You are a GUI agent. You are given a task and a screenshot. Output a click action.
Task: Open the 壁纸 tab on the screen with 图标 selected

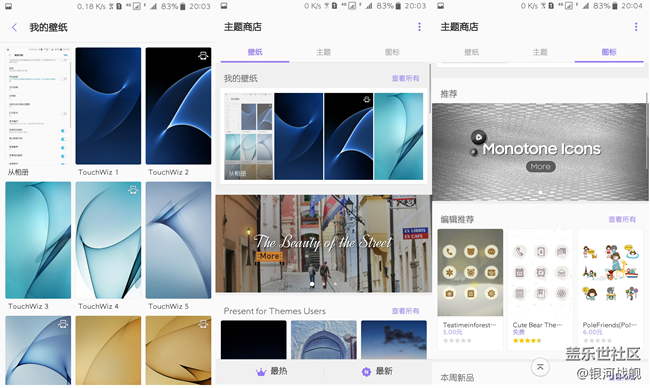coord(471,52)
